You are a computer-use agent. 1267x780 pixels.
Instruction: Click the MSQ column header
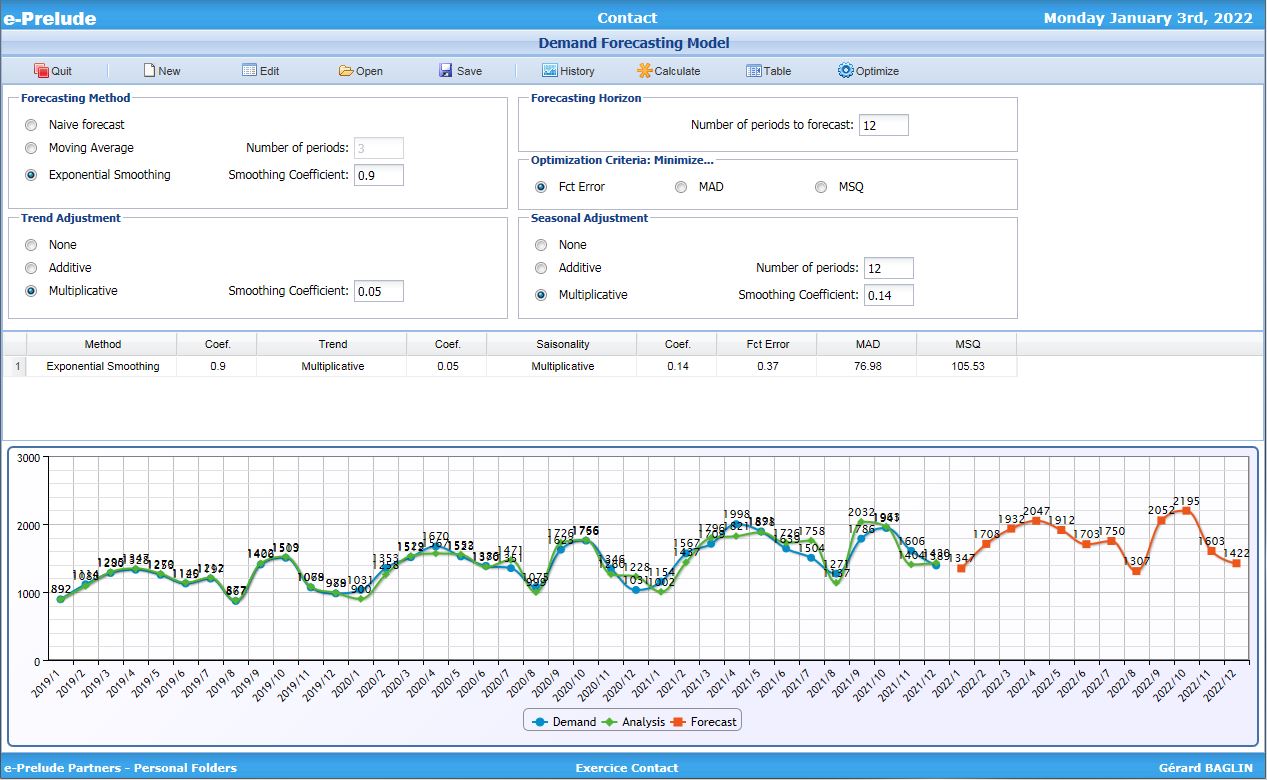click(x=966, y=344)
